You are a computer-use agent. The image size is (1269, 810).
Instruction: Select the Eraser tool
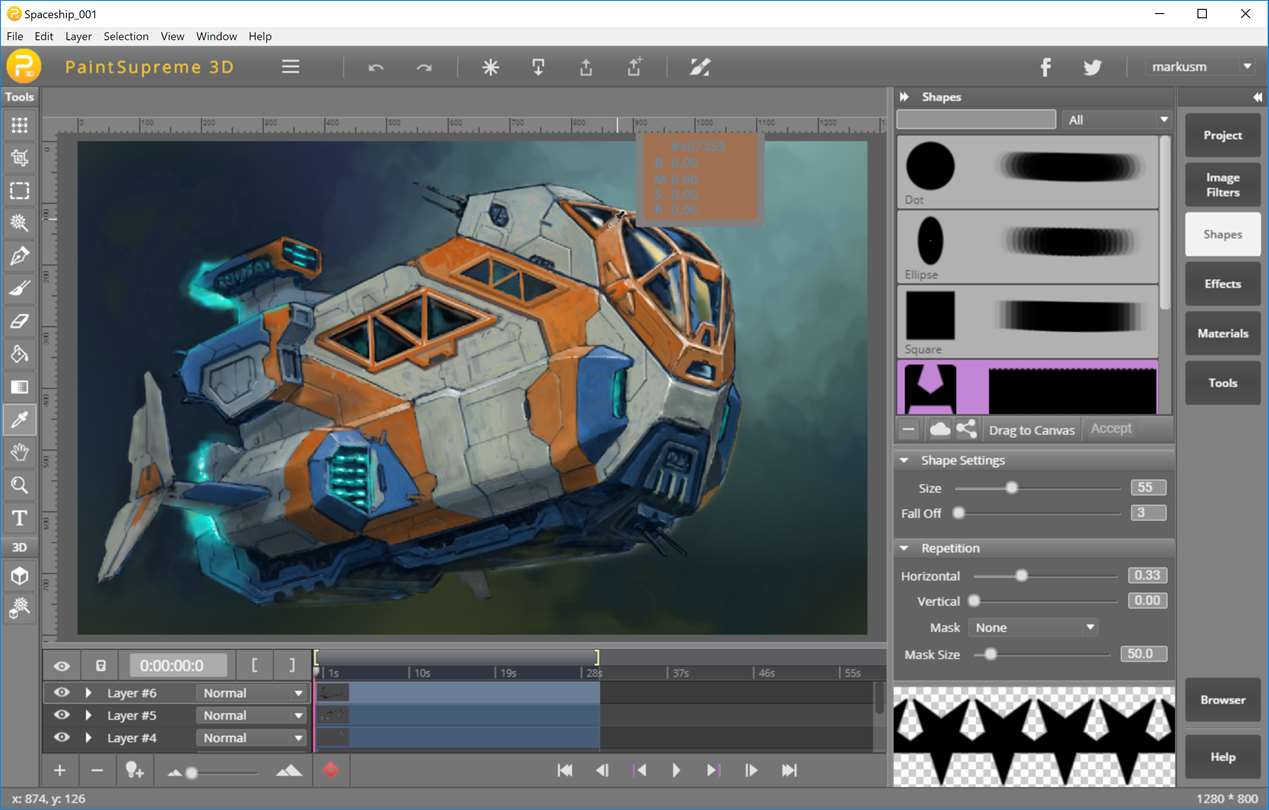[19, 321]
